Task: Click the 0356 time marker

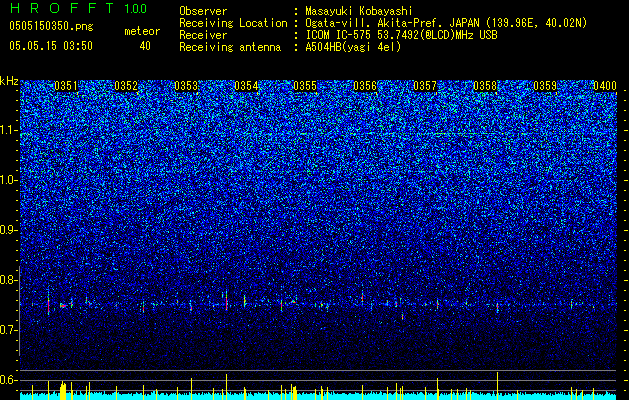Action: coord(365,86)
